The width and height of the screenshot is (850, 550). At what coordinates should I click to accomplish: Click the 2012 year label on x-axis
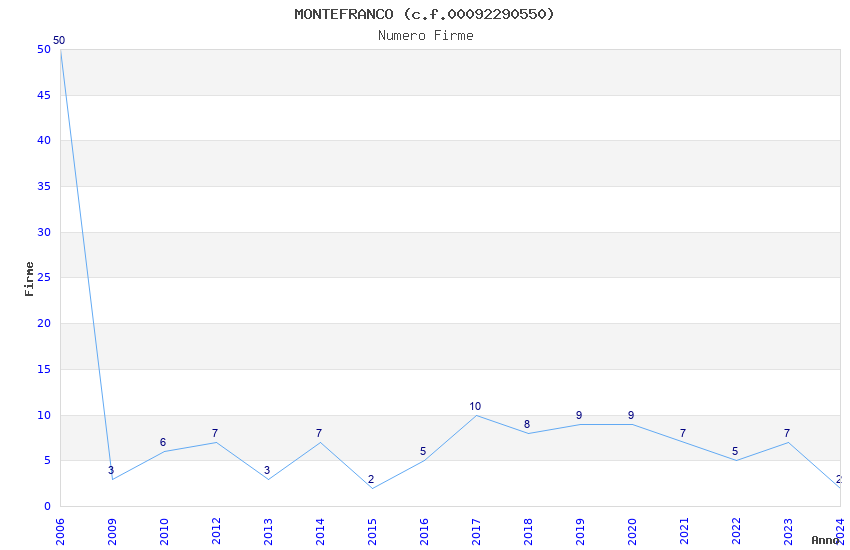pyautogui.click(x=216, y=532)
